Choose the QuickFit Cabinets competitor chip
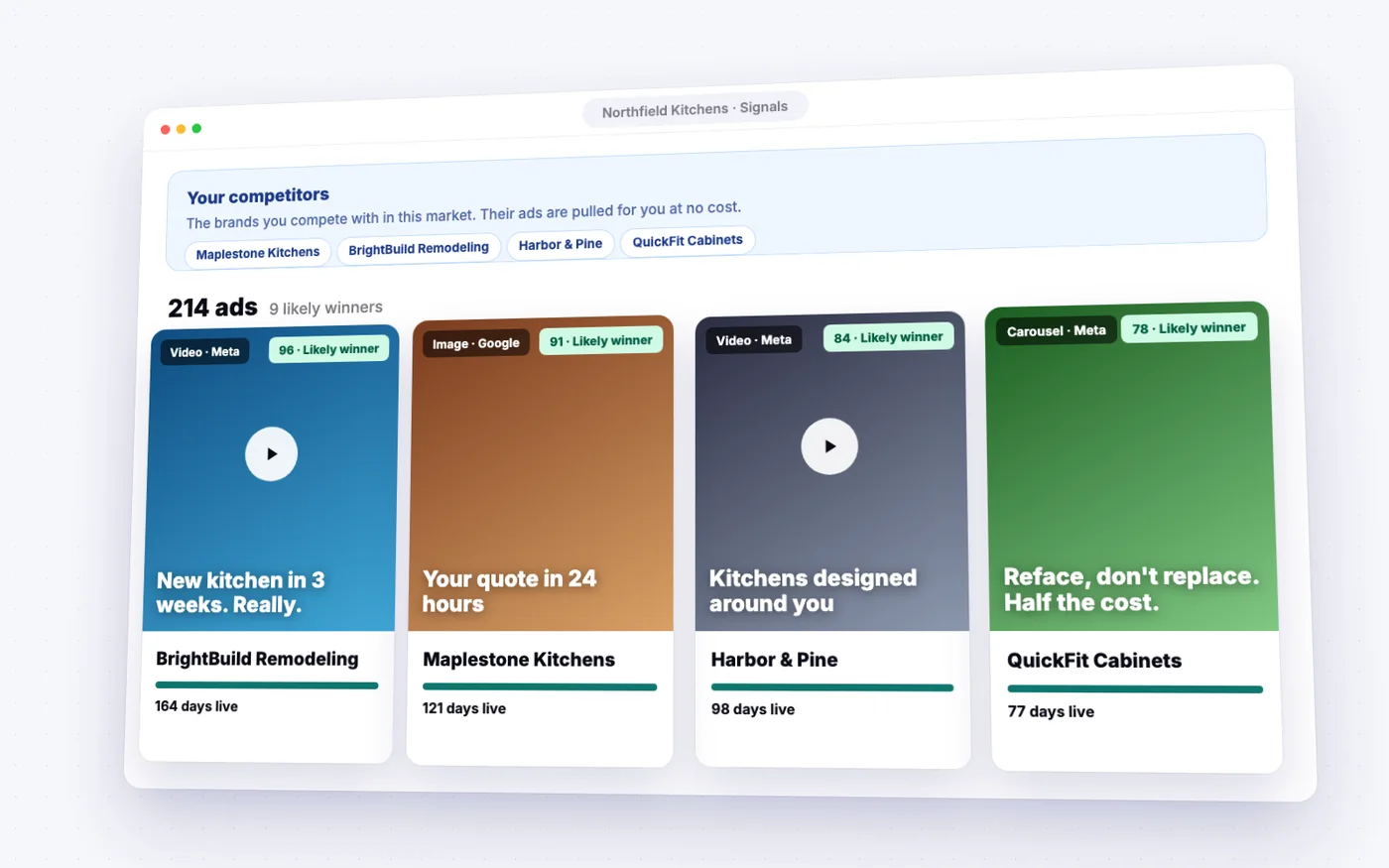The width and height of the screenshot is (1389, 868). tap(688, 240)
